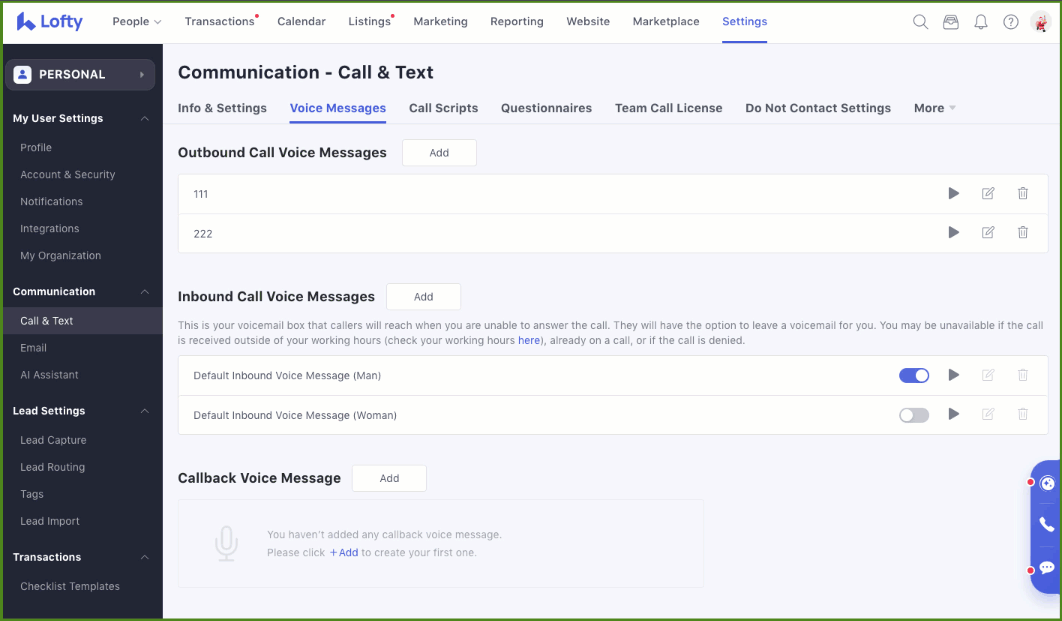This screenshot has width=1062, height=621.
Task: Play the 111 voice message
Action: (x=954, y=194)
